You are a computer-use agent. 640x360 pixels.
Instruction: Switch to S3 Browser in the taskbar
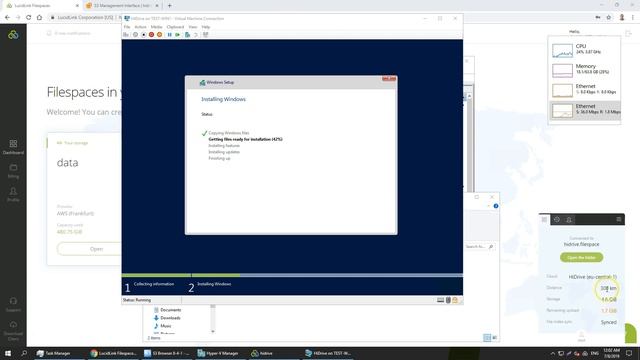pyautogui.click(x=167, y=353)
